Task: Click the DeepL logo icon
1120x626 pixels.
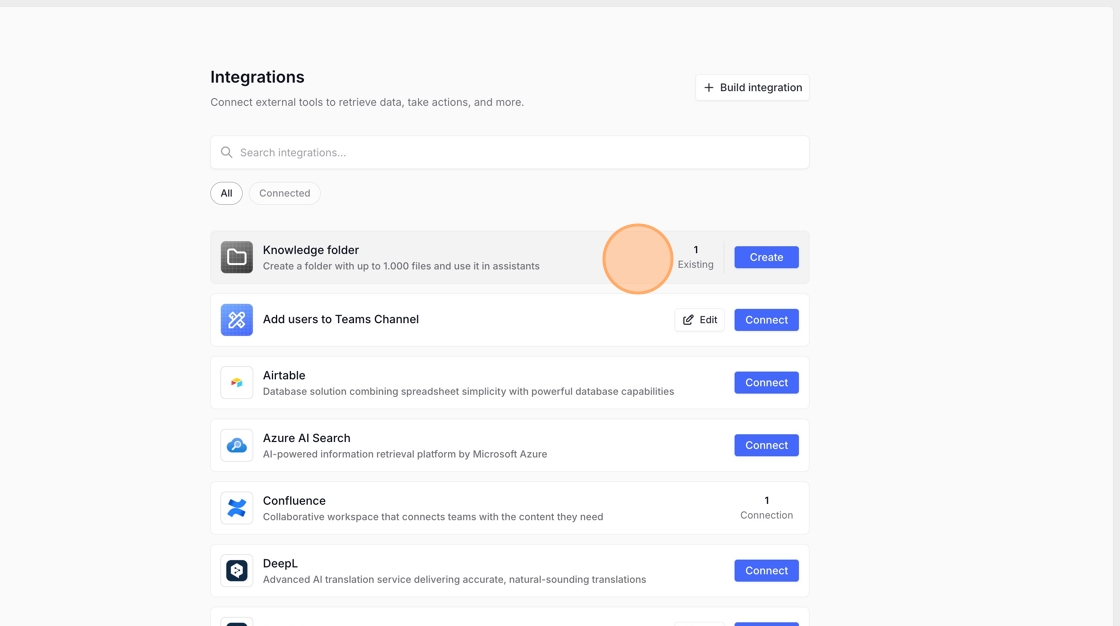Action: click(237, 571)
